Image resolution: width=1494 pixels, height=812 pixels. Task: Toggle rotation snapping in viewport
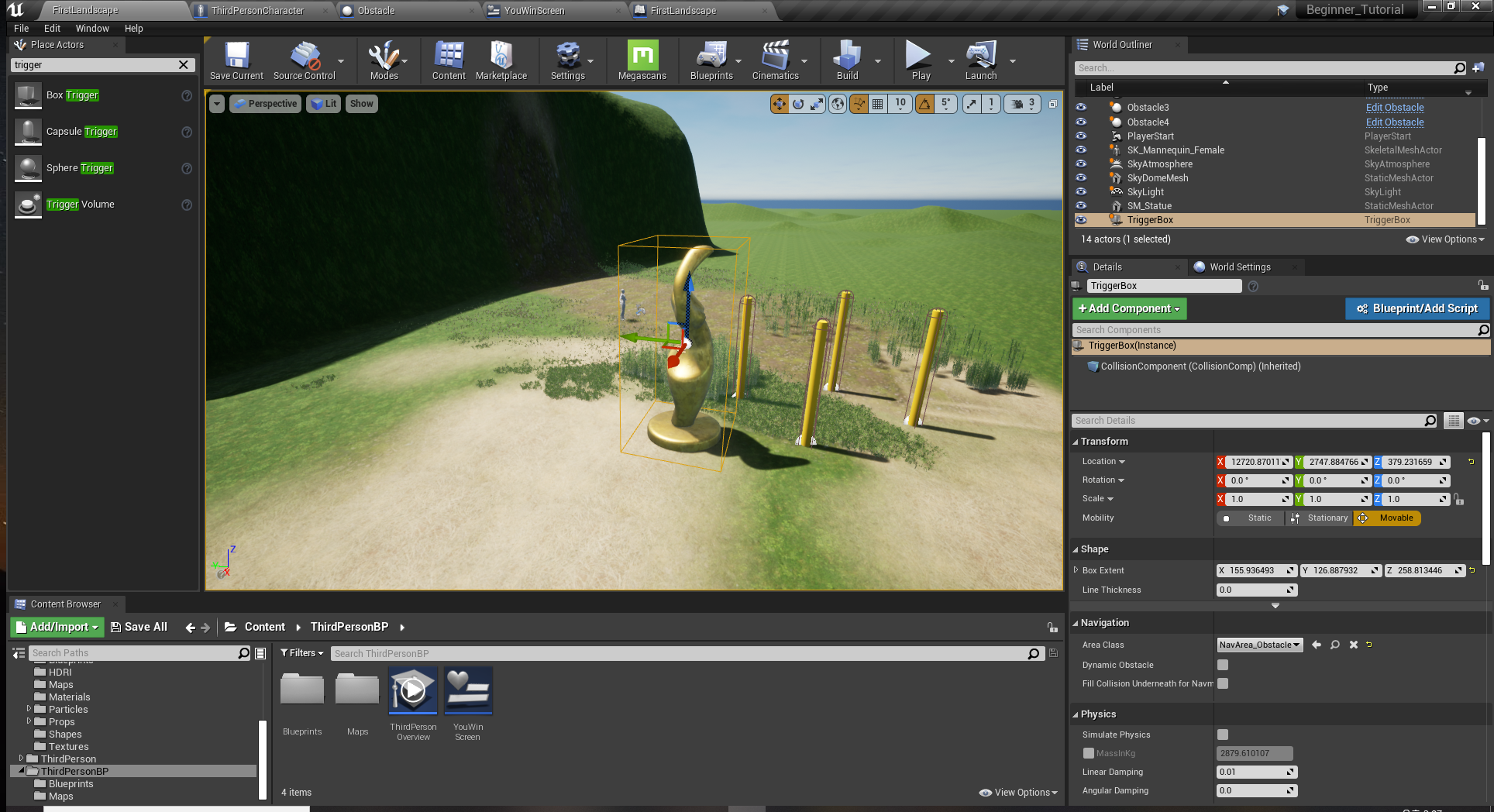[924, 104]
